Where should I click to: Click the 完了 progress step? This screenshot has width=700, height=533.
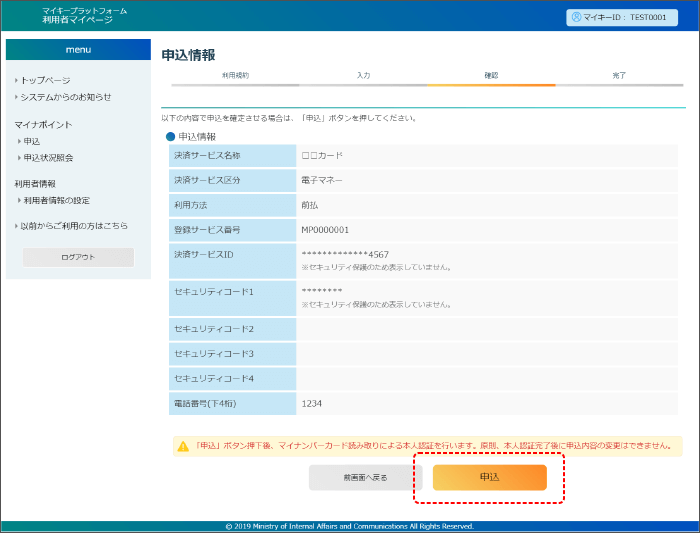pyautogui.click(x=619, y=76)
